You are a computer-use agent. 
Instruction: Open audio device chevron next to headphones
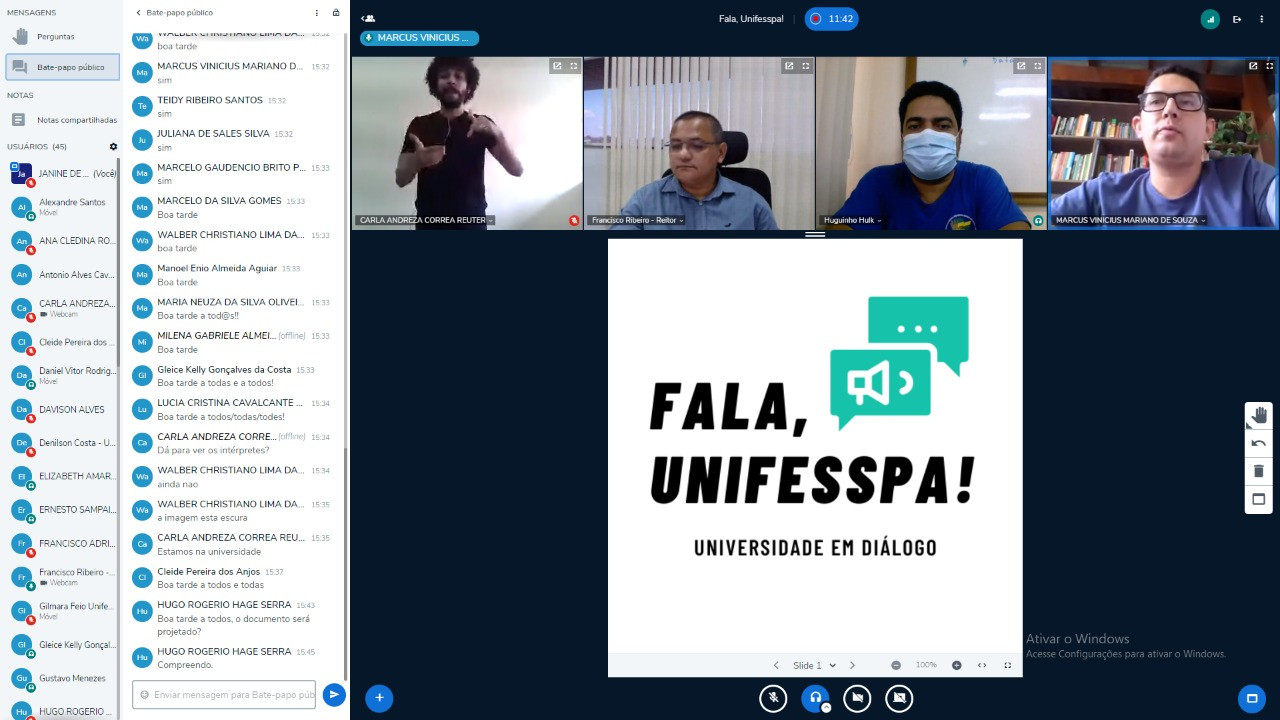(826, 708)
